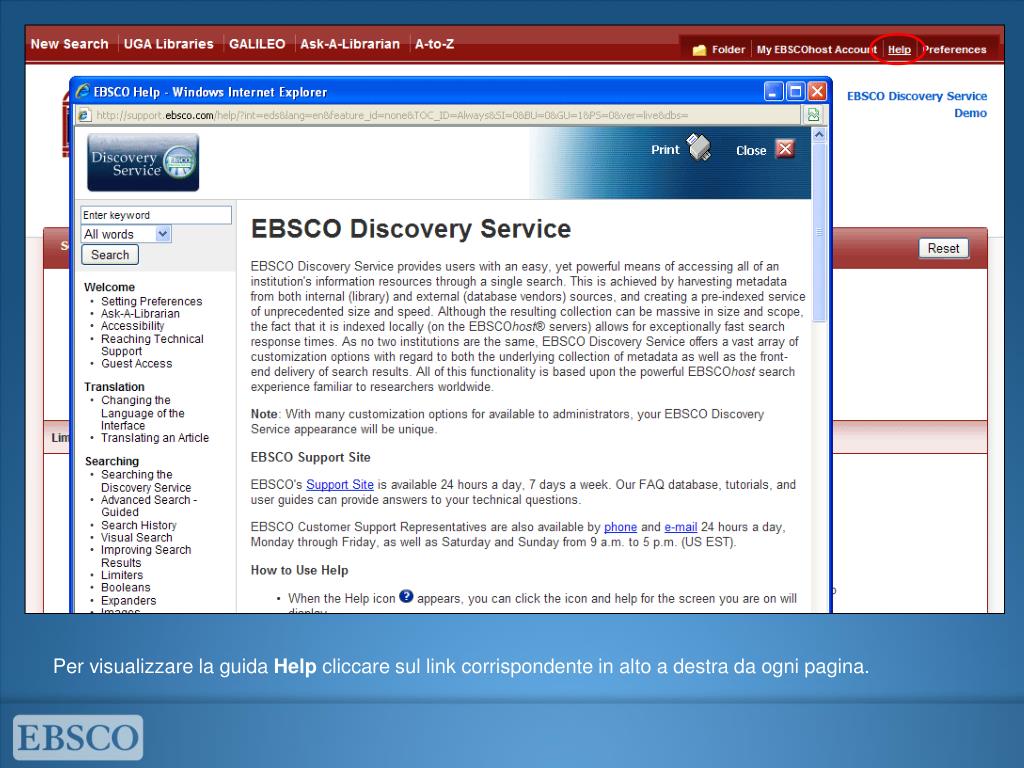Open Visual Search help topic
Image resolution: width=1024 pixels, height=768 pixels.
tap(136, 537)
